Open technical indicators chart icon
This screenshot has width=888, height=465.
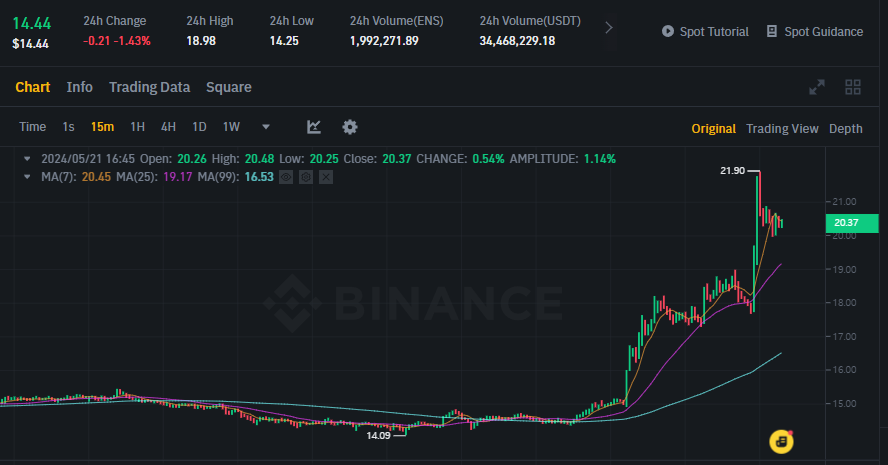[314, 127]
